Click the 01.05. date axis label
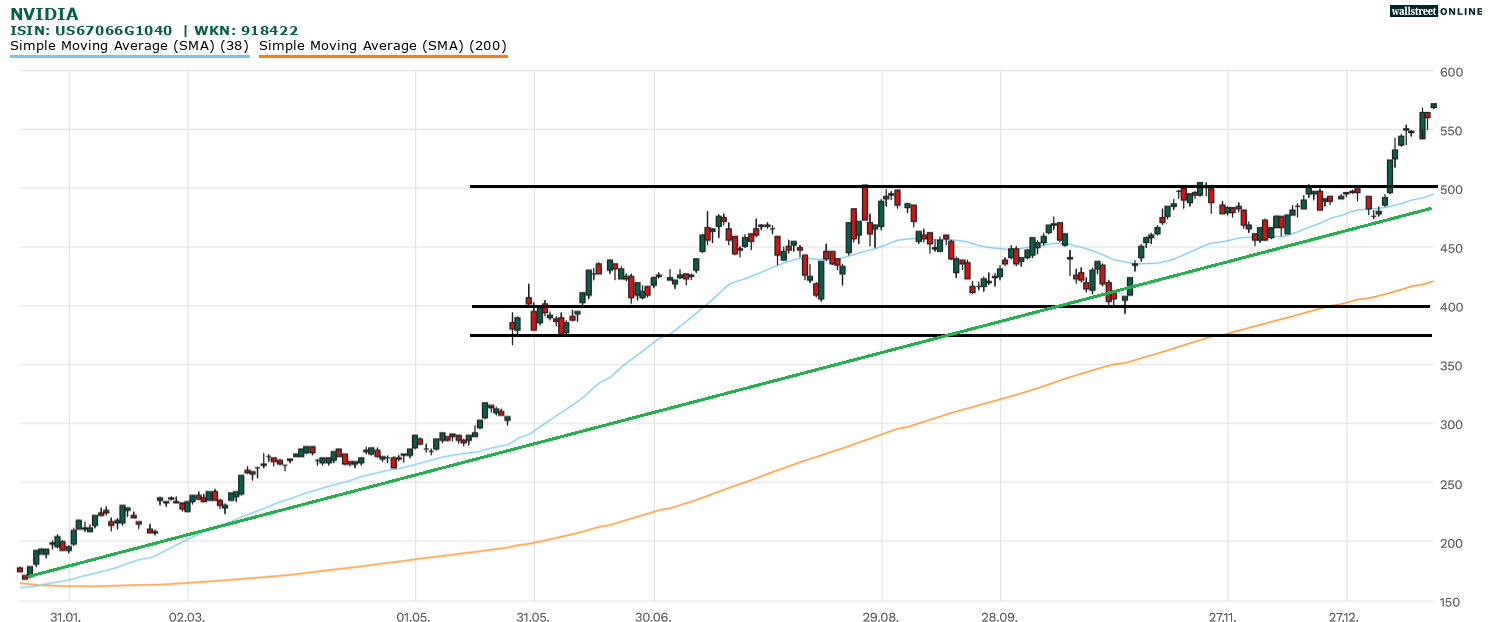The height and width of the screenshot is (622, 1490). click(x=413, y=616)
